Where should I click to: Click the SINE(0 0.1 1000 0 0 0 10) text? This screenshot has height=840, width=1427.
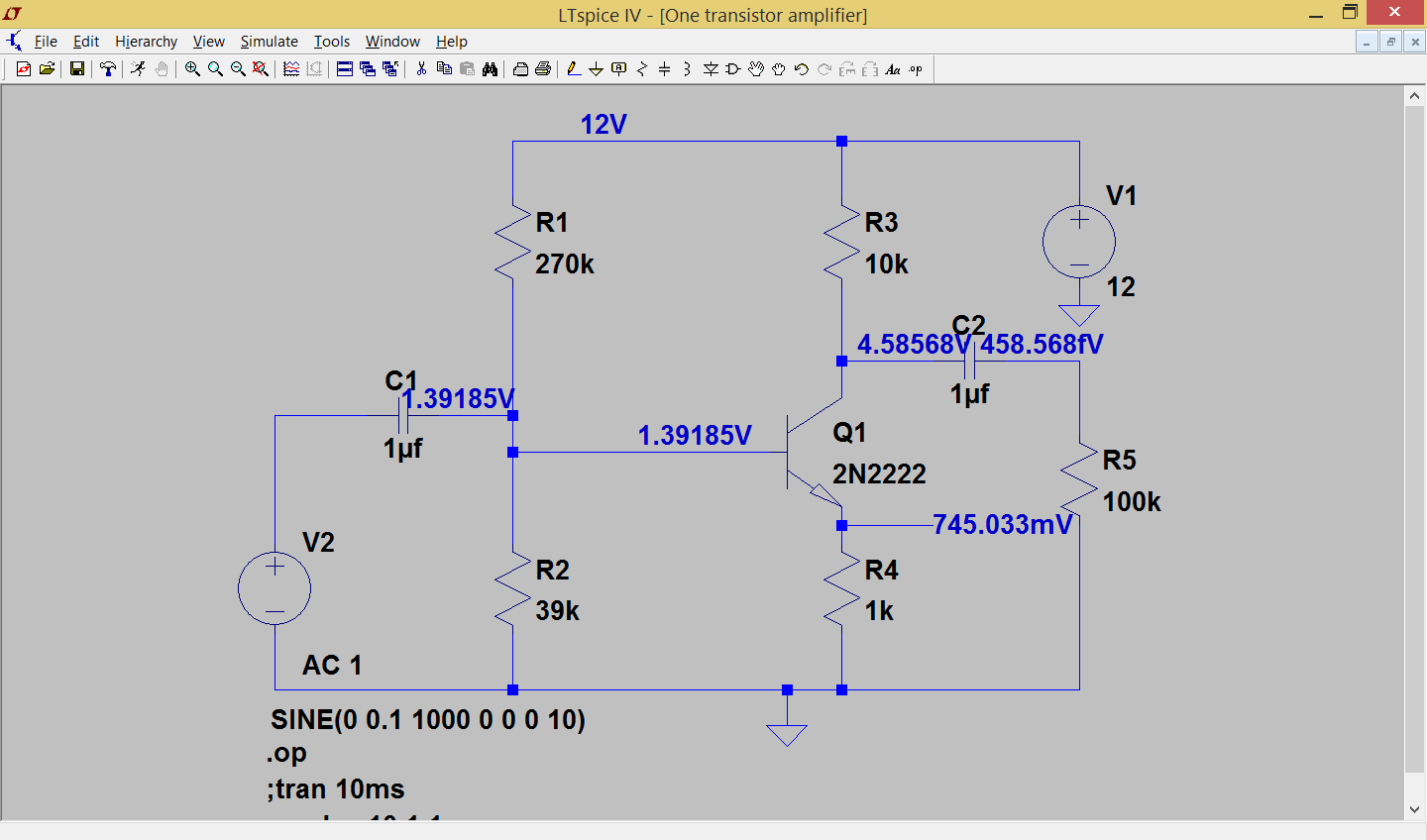428,720
